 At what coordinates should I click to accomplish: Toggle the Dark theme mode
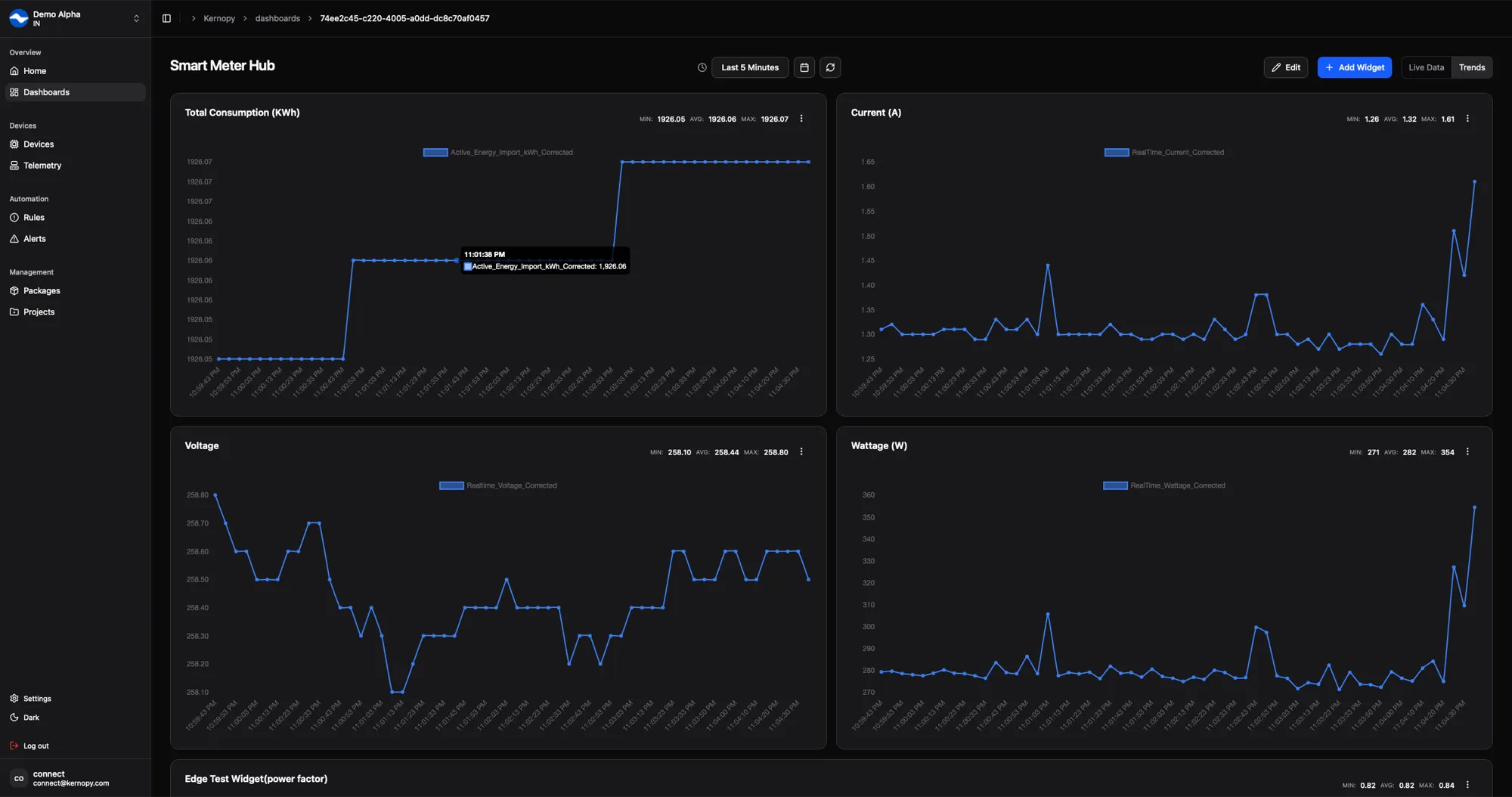pos(30,718)
